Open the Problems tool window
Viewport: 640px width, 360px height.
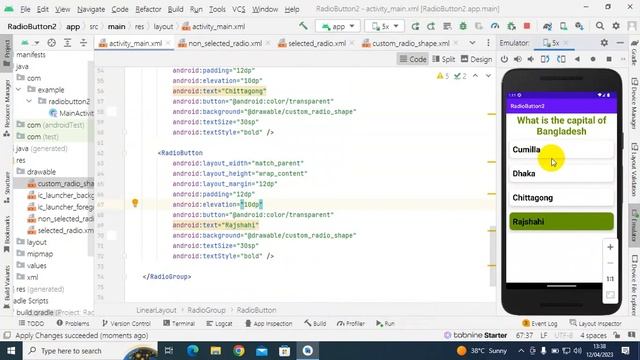73,323
